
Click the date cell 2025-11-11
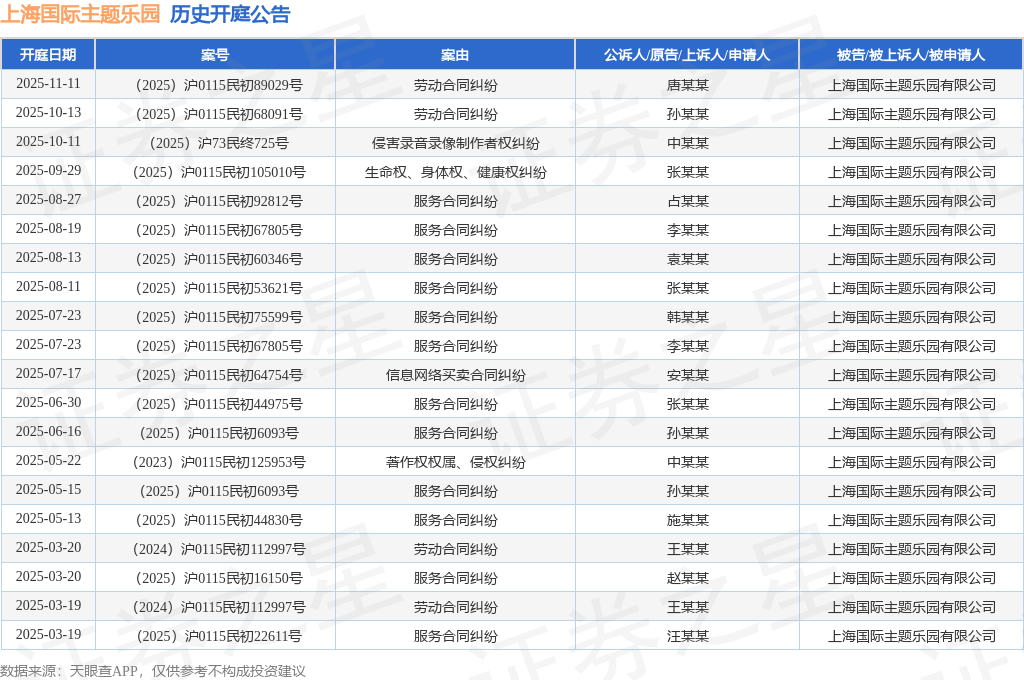[x=48, y=84]
